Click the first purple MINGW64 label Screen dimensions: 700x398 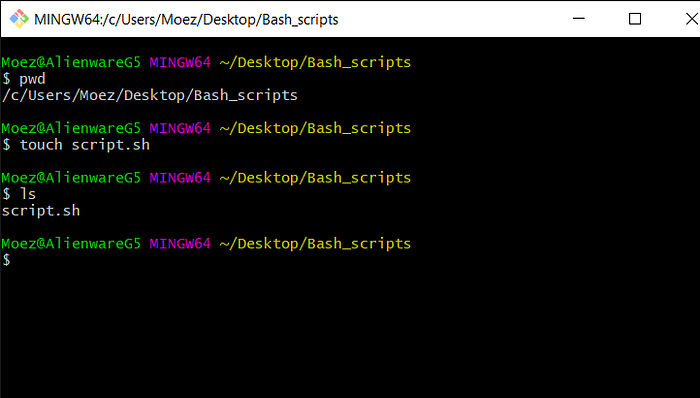pos(180,62)
